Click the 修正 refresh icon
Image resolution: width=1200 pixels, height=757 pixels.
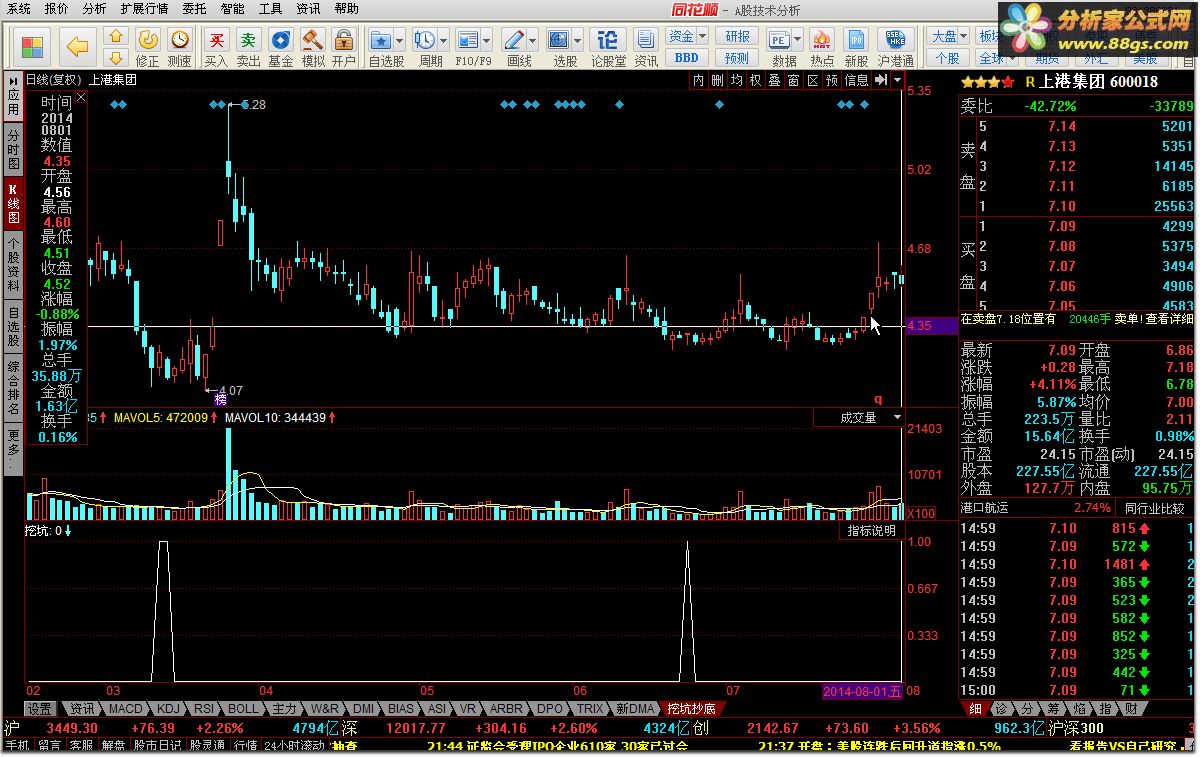coord(147,40)
